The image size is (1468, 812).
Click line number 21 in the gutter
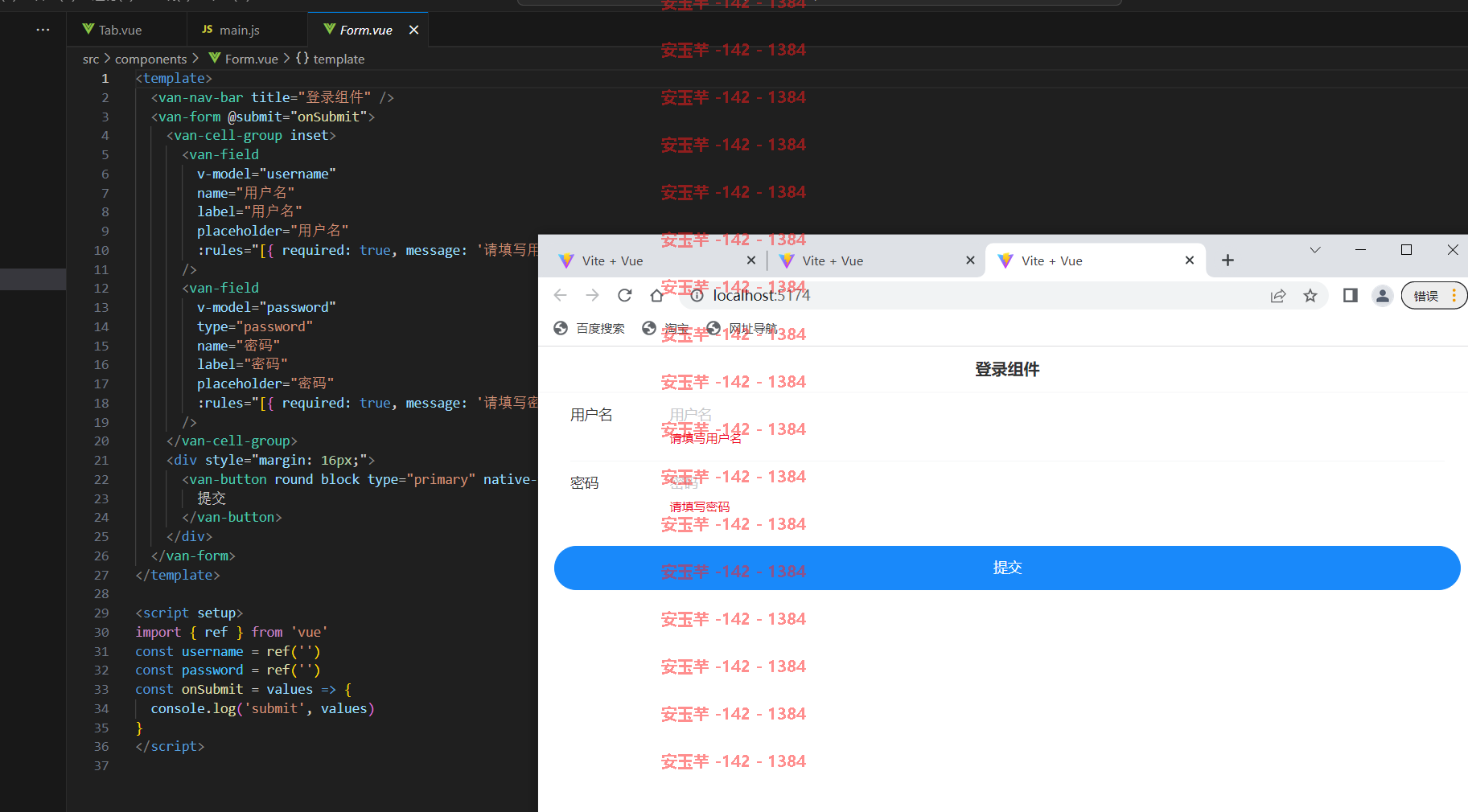101,460
